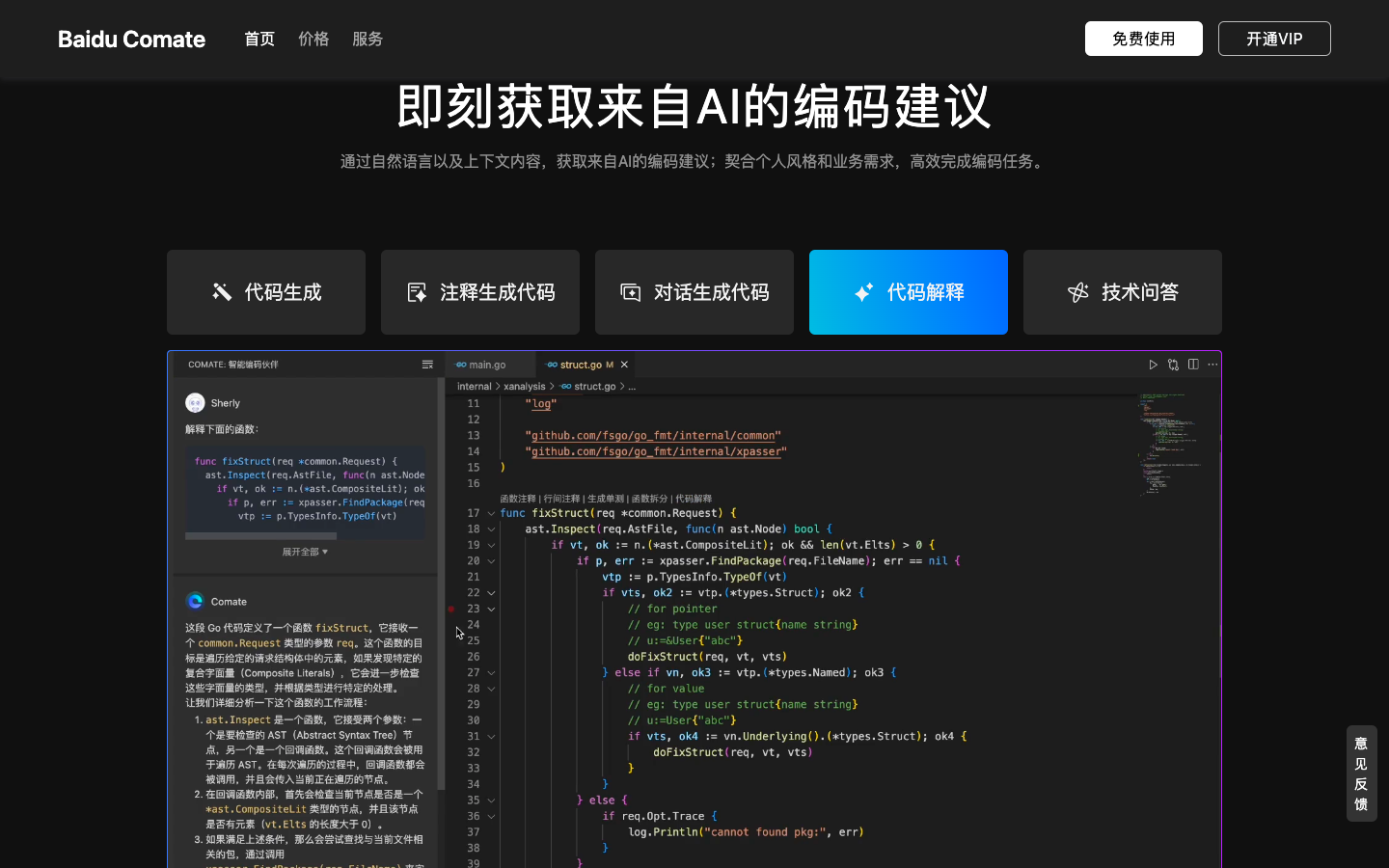Image resolution: width=1389 pixels, height=868 pixels.
Task: Collapse the fold arrow at line 31
Action: click(491, 737)
